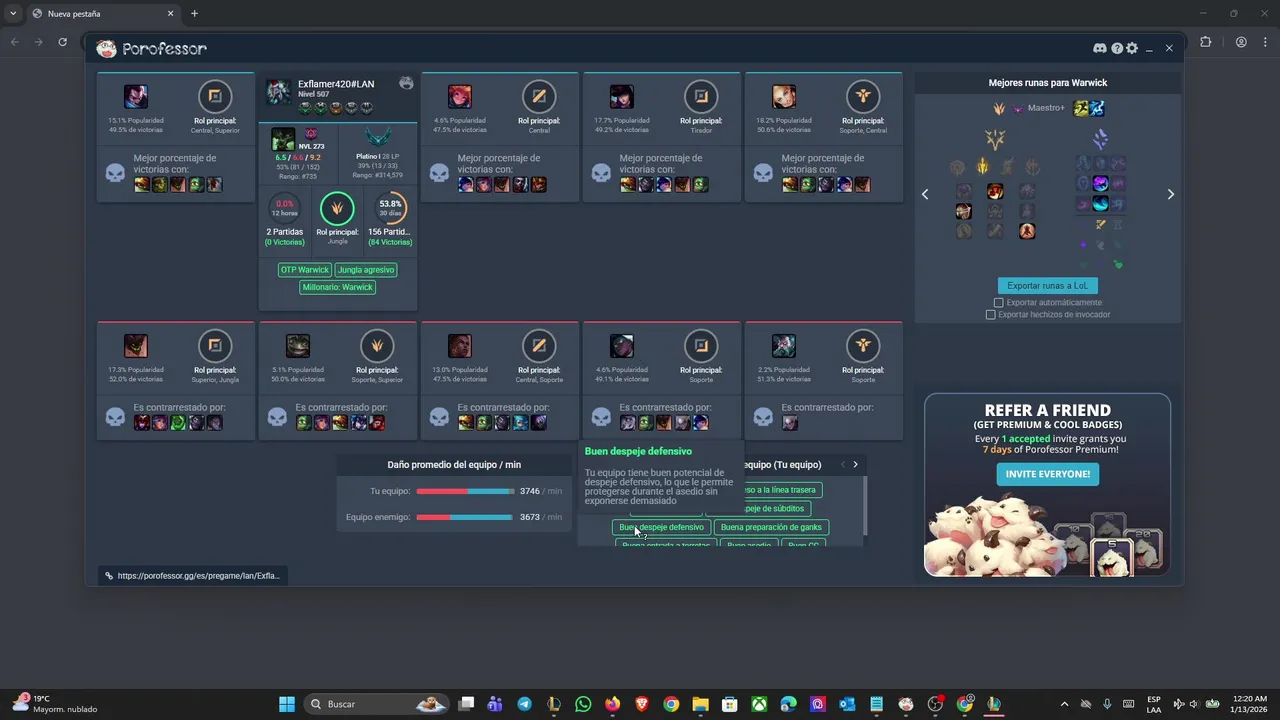Click role icon labeled Soporte, Superior
The width and height of the screenshot is (1280, 720).
[x=377, y=346]
